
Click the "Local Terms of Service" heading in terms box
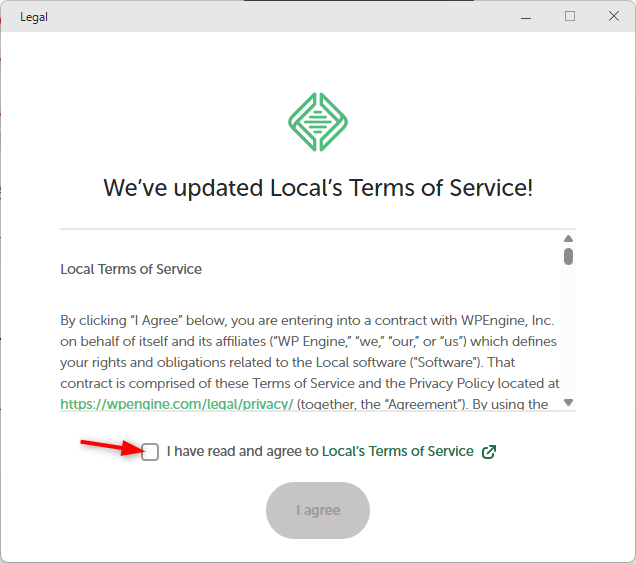click(x=131, y=269)
